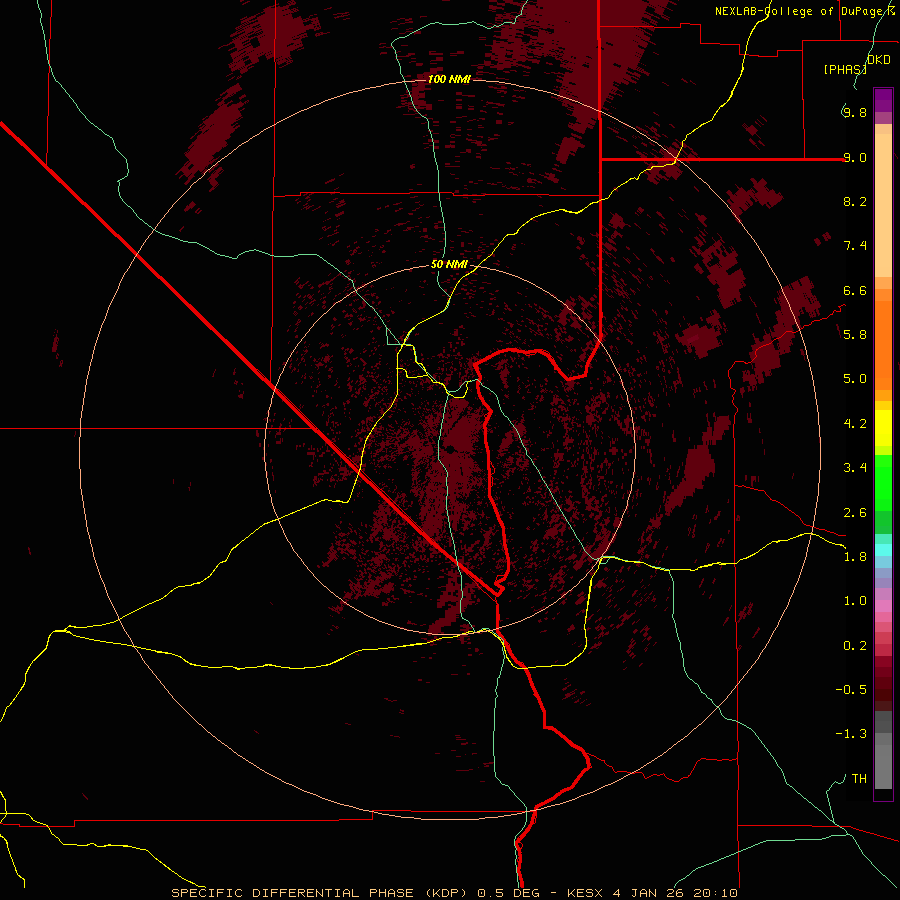Click the 1.8 value on color scale
Screen dimensions: 900x900
pyautogui.click(x=854, y=556)
